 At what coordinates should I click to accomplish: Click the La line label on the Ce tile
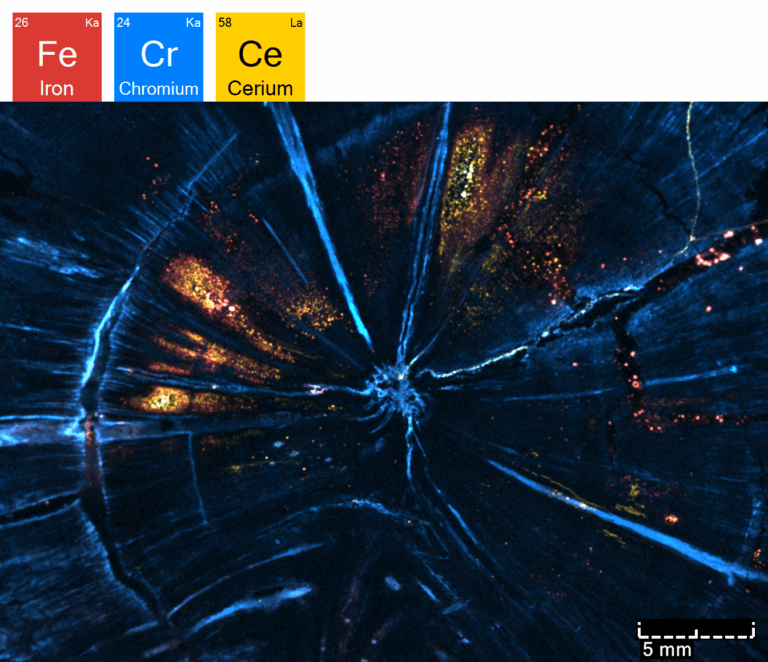tap(296, 23)
